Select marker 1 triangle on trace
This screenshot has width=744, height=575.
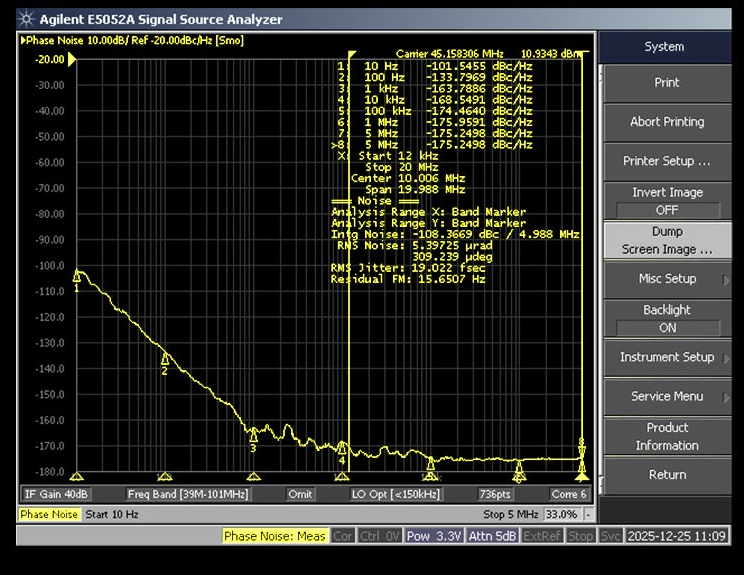(x=76, y=277)
